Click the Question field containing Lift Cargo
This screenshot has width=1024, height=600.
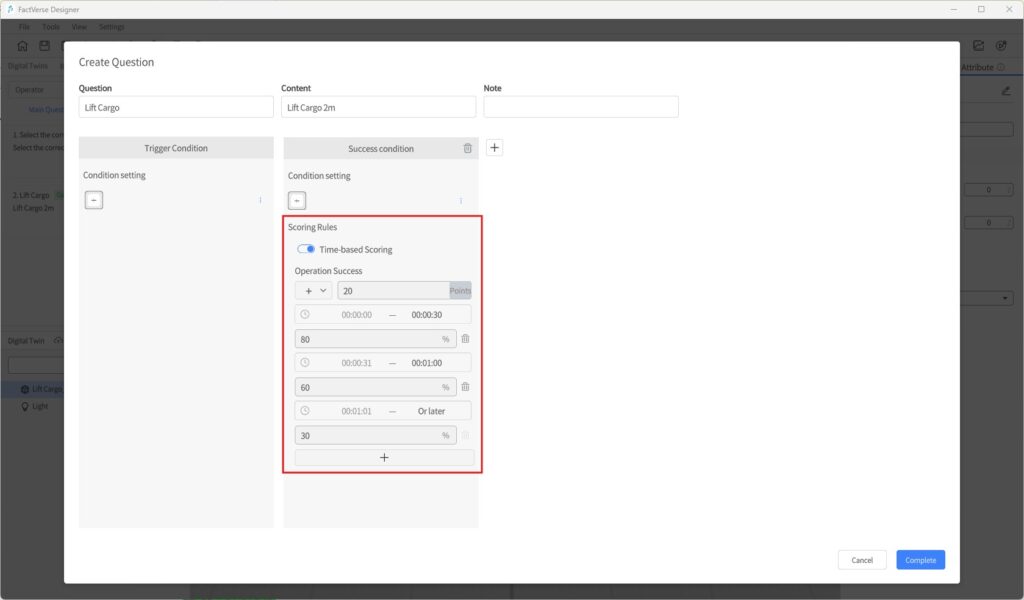click(175, 107)
